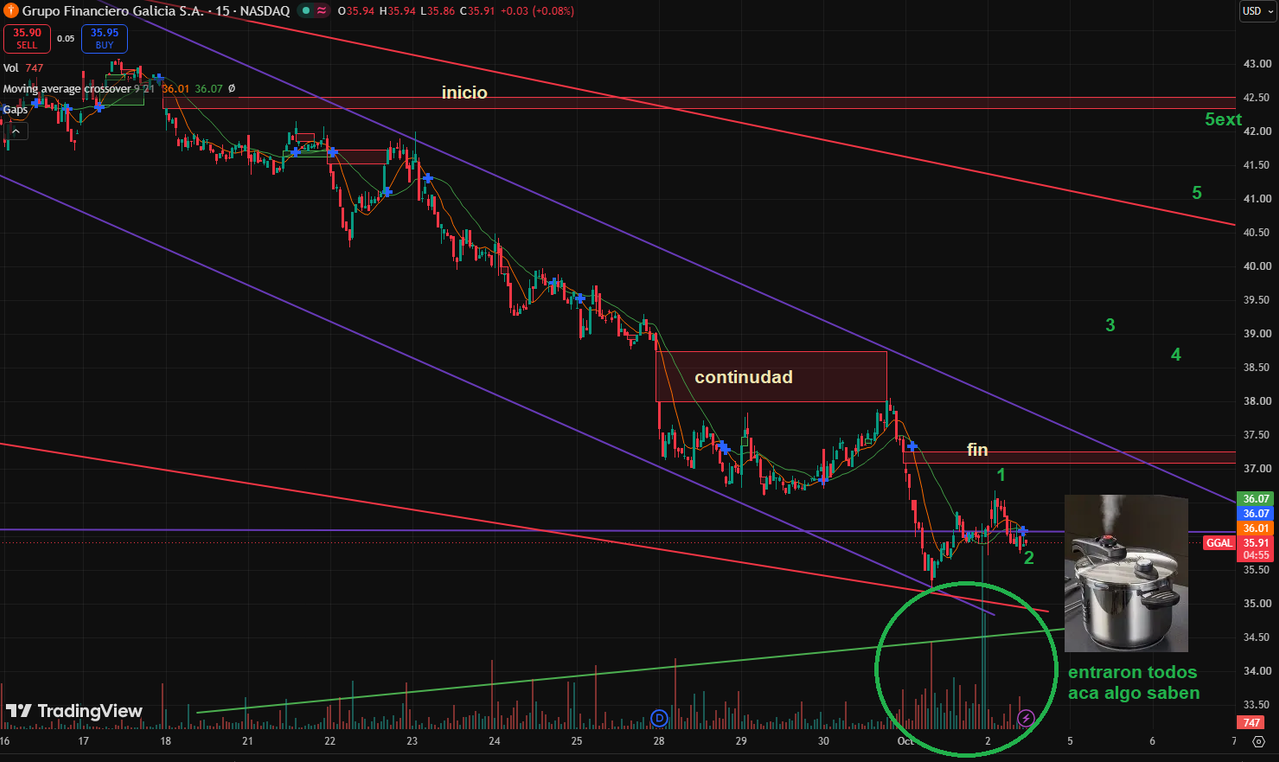Click the red GGAL price line label
The height and width of the screenshot is (762, 1279).
[1219, 542]
